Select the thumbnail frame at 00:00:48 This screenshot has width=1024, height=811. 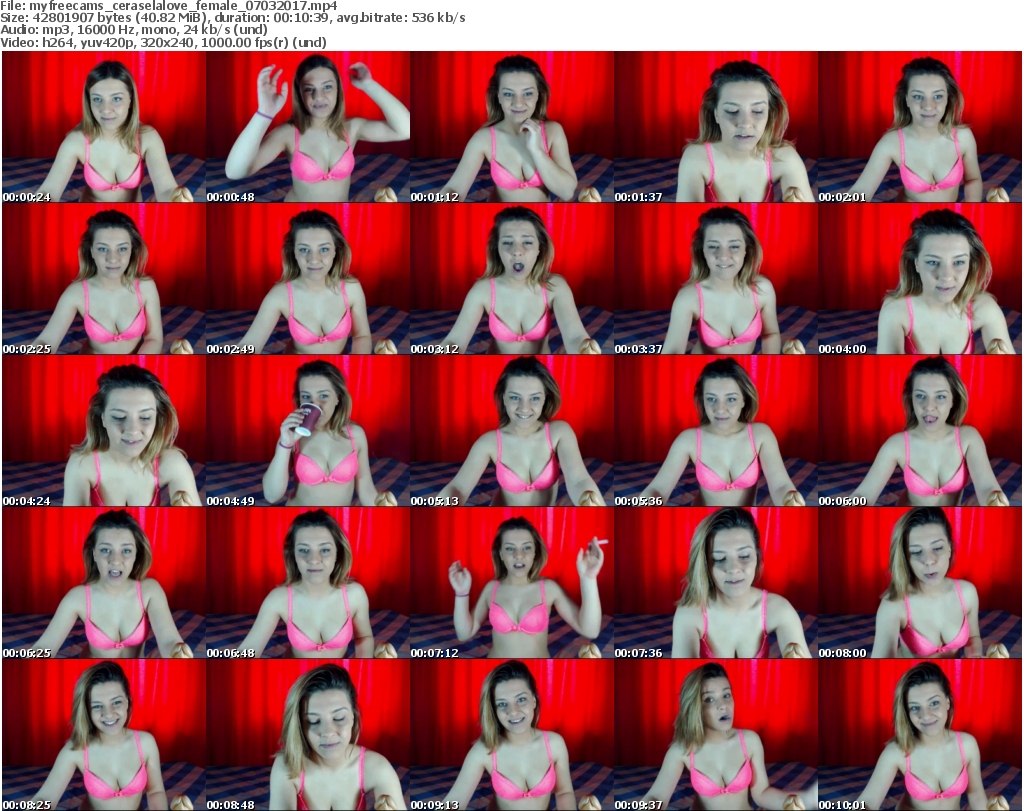pos(308,127)
